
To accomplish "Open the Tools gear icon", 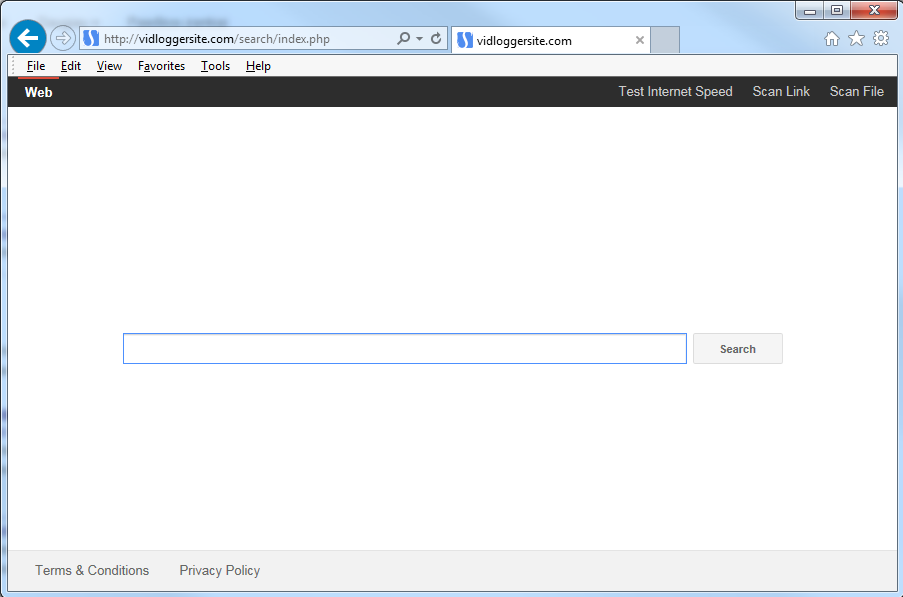I will click(x=881, y=39).
